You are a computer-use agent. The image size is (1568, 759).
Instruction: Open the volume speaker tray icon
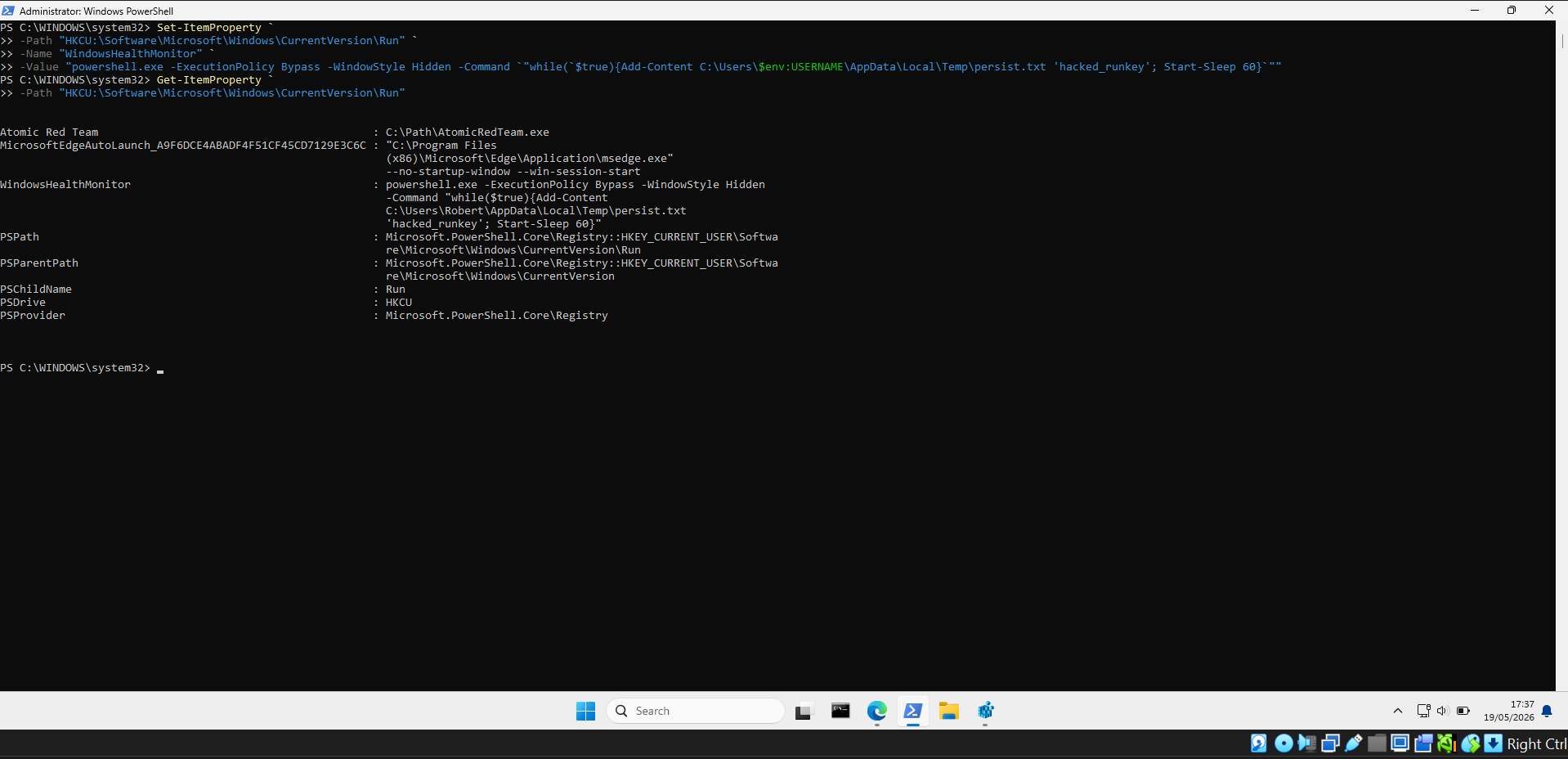point(1442,711)
